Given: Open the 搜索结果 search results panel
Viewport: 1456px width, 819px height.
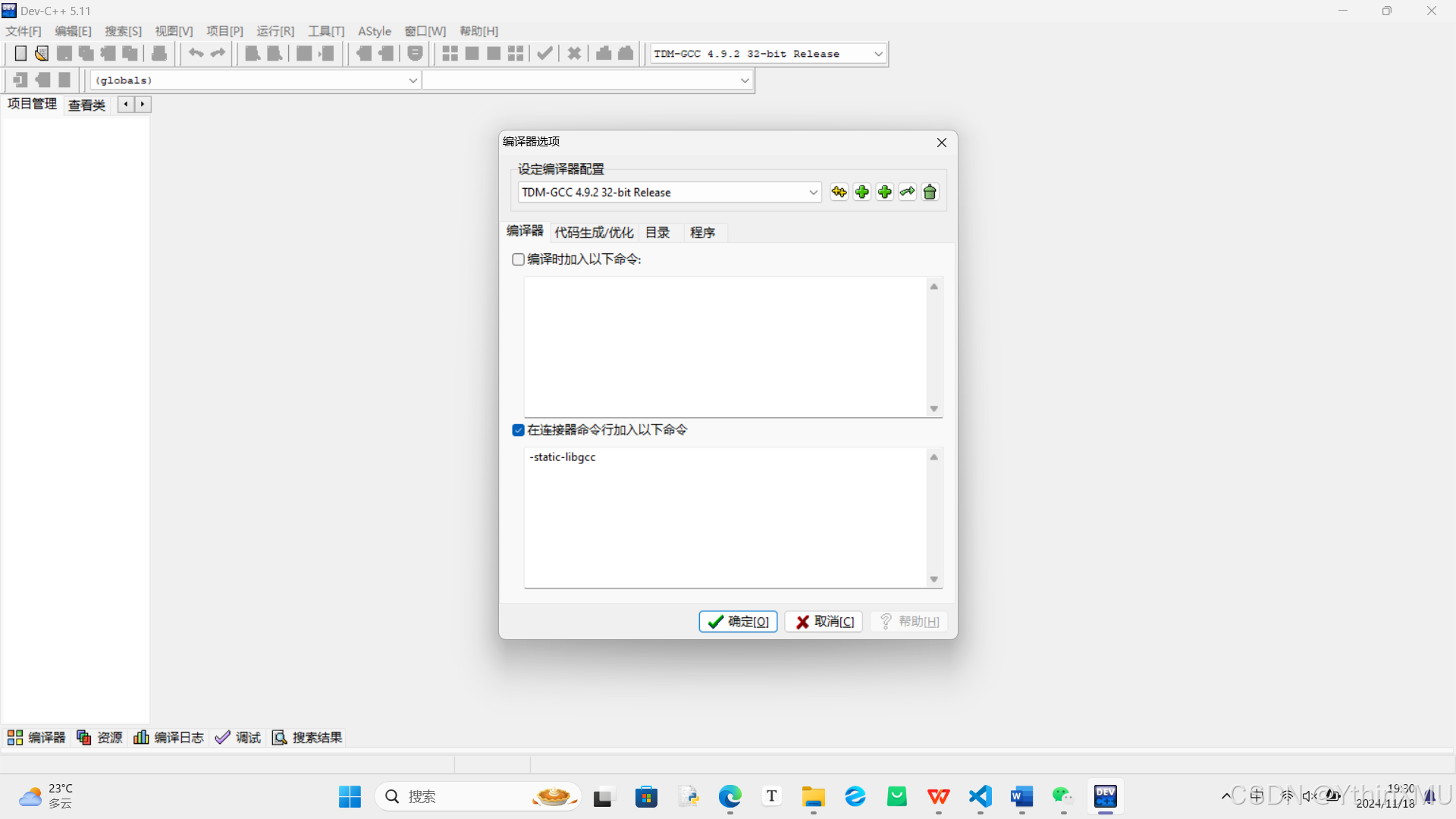Looking at the screenshot, I should click(308, 738).
